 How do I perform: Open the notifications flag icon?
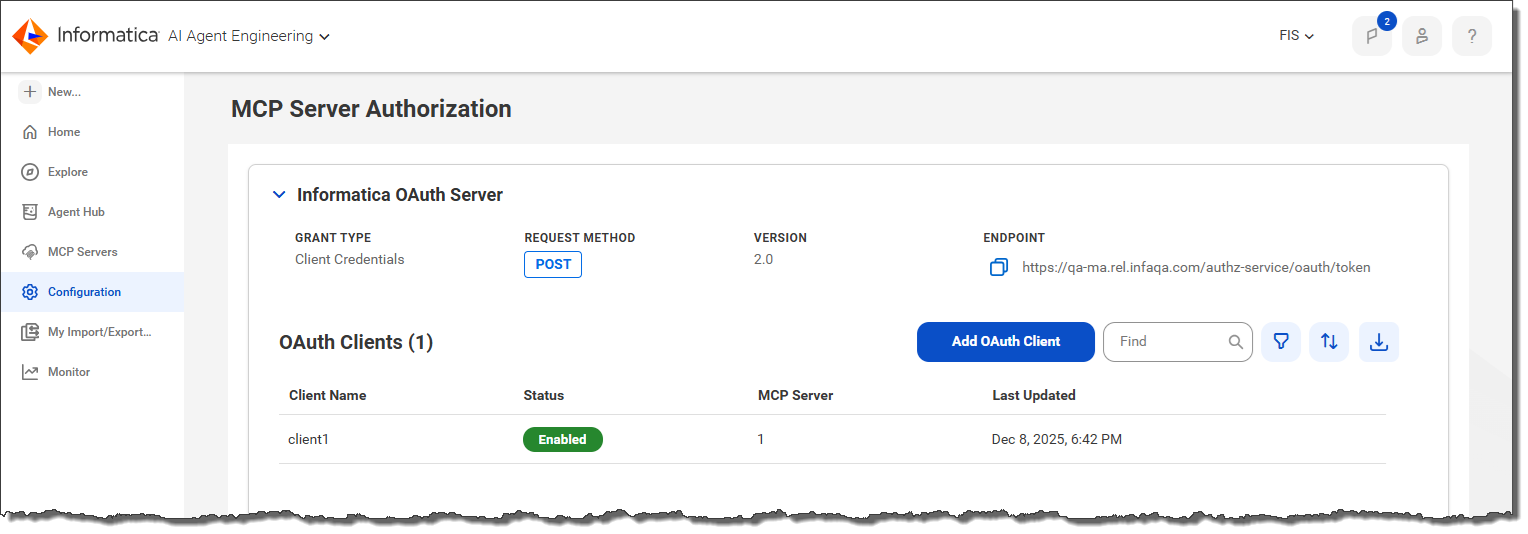1371,36
